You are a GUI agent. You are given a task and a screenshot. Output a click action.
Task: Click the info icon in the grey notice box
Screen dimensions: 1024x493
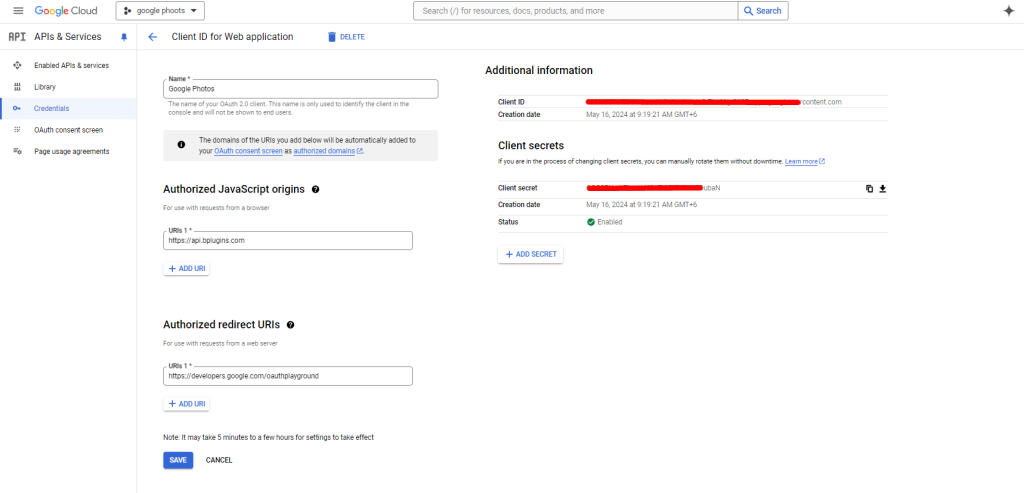click(182, 145)
